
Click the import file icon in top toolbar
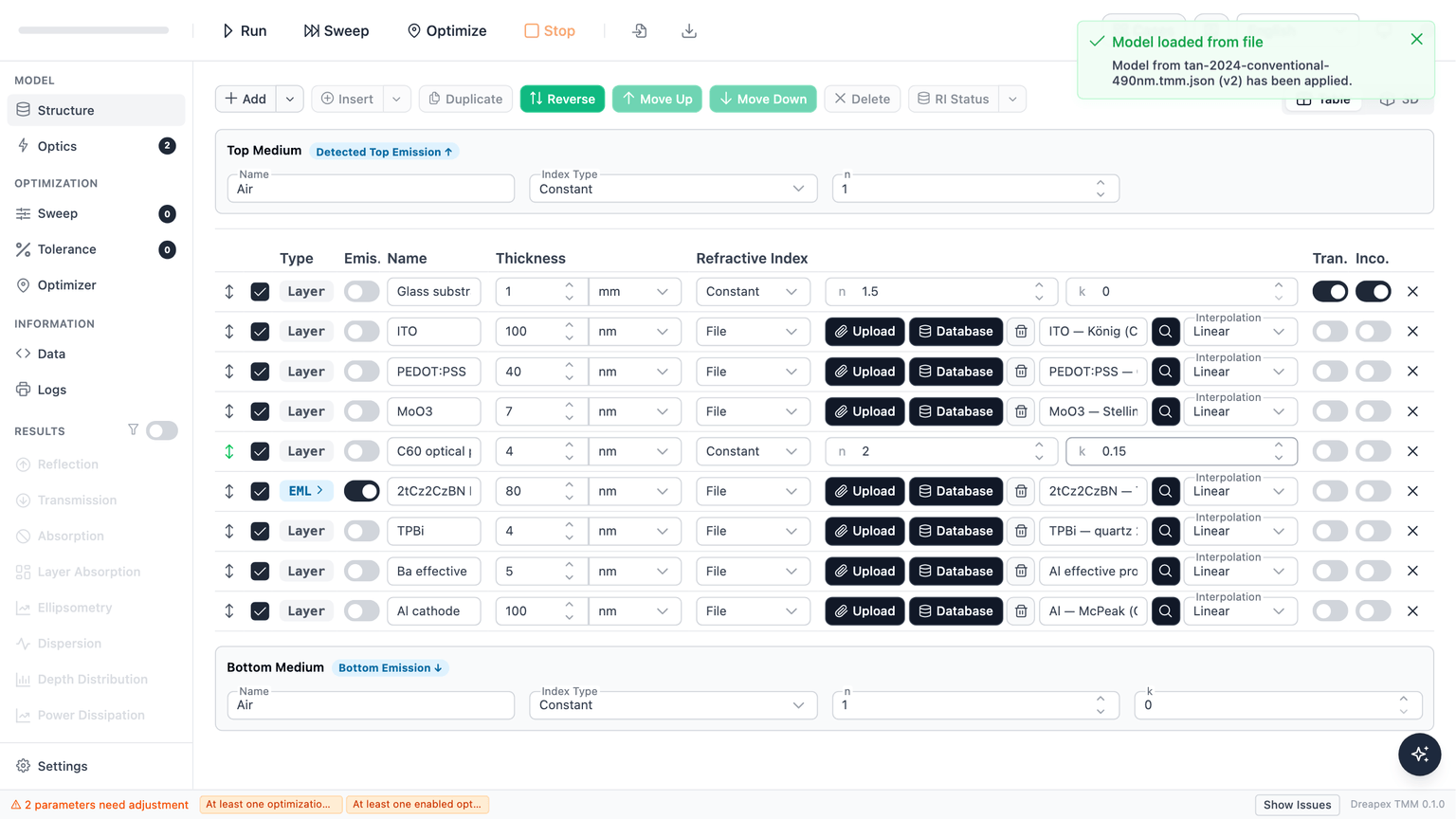640,31
